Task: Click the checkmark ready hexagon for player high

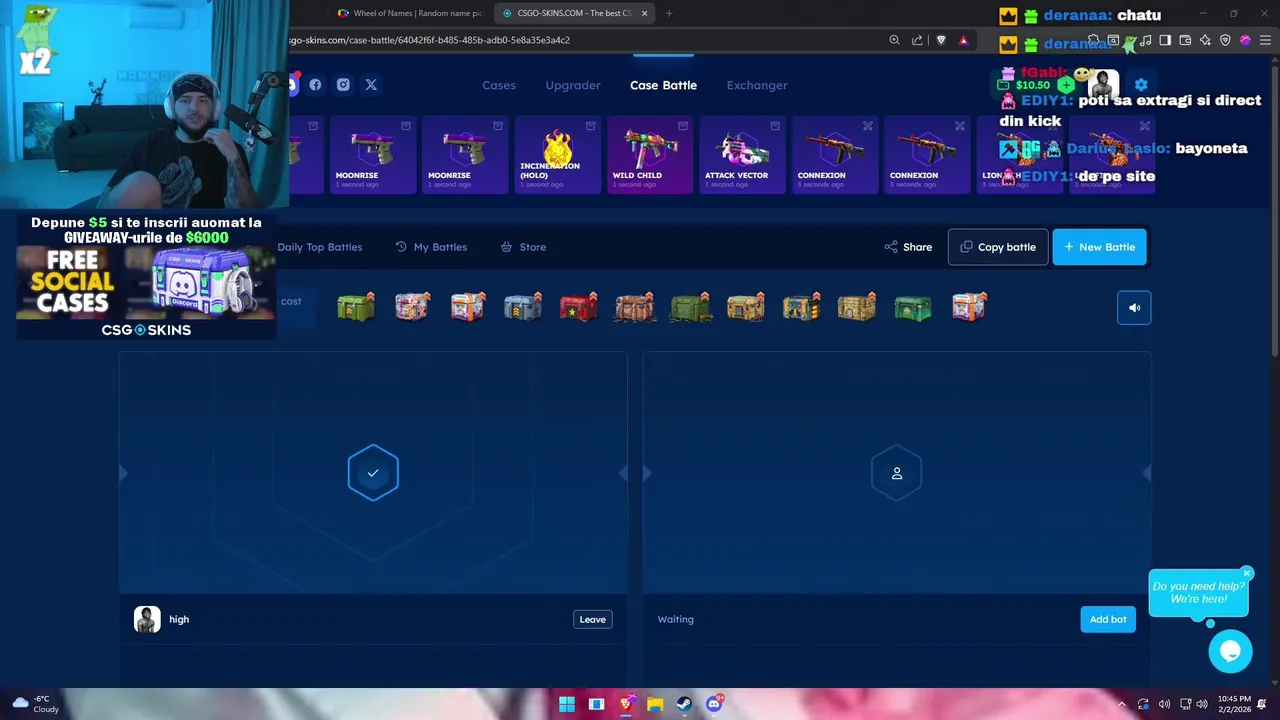Action: pyautogui.click(x=373, y=473)
